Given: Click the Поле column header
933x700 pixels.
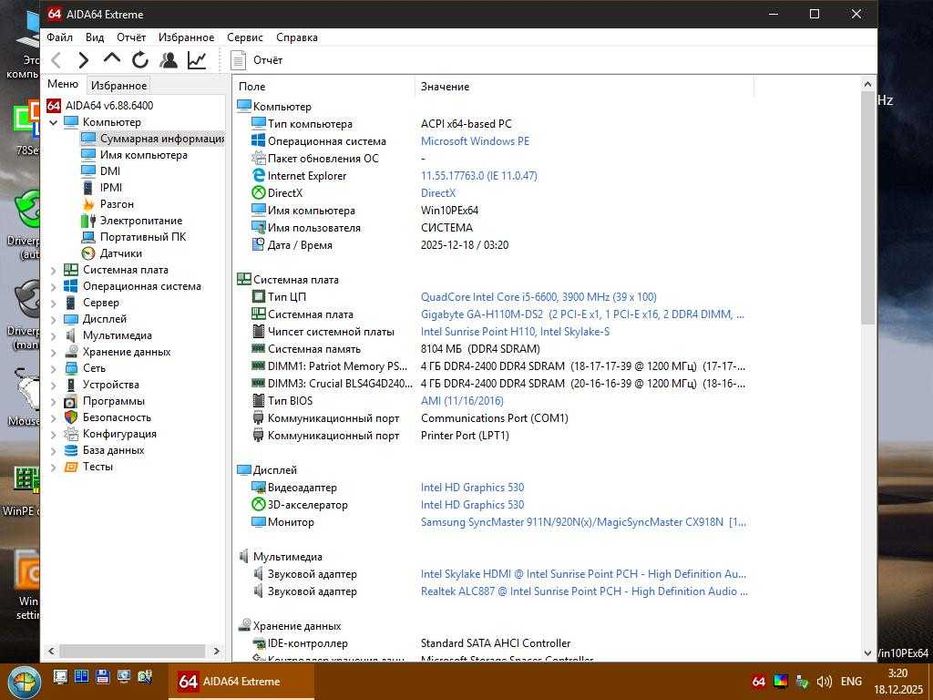Looking at the screenshot, I should point(325,86).
